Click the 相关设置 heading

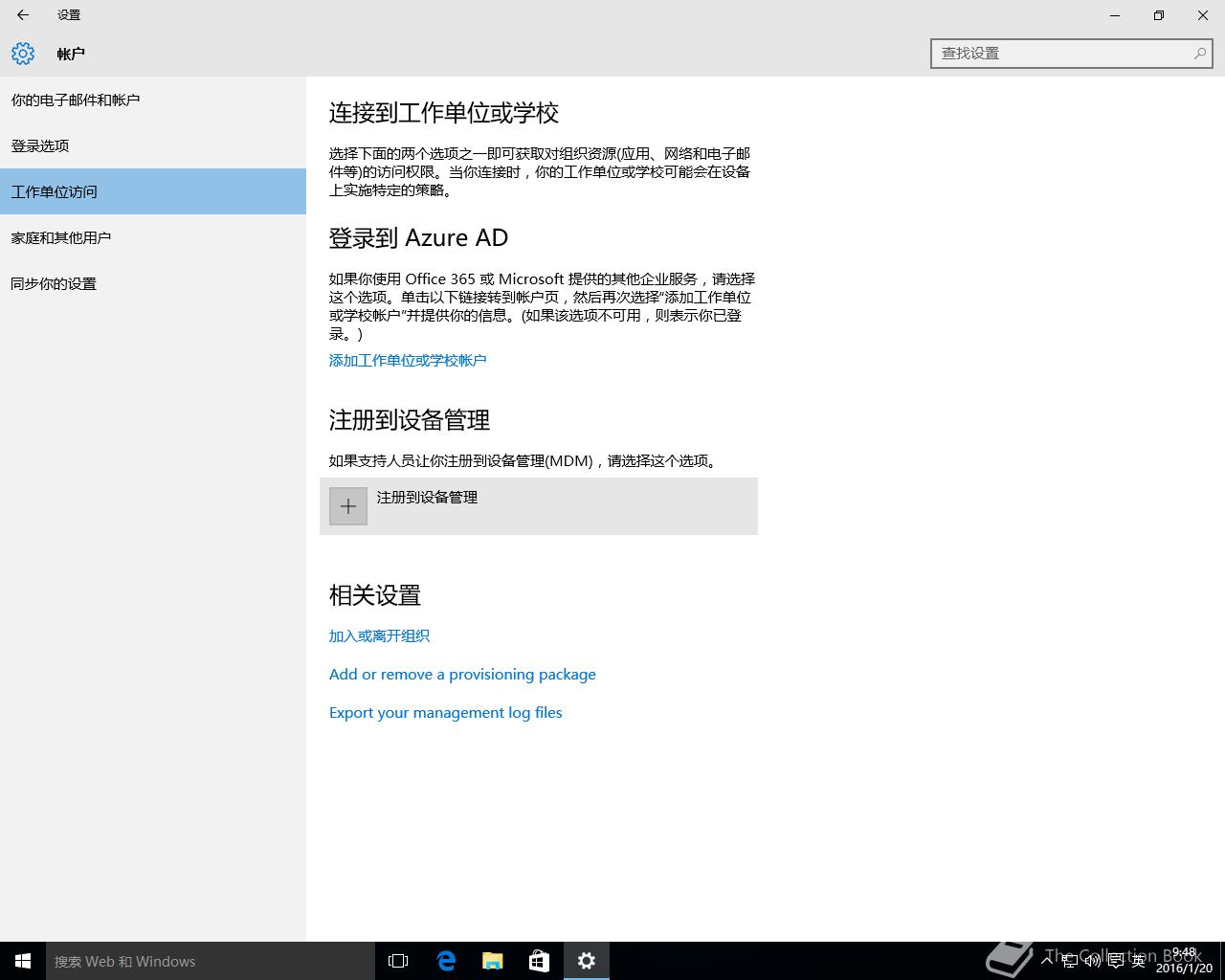(x=375, y=595)
